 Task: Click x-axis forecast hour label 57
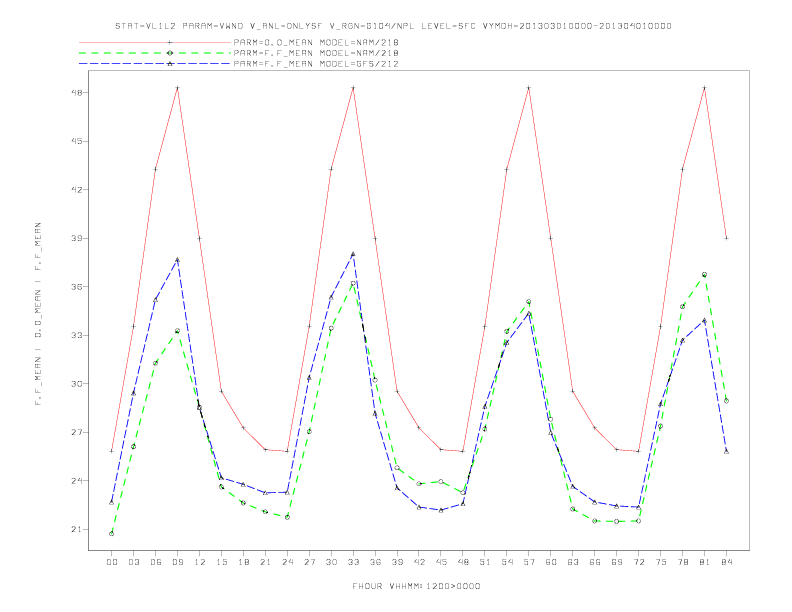coord(529,562)
